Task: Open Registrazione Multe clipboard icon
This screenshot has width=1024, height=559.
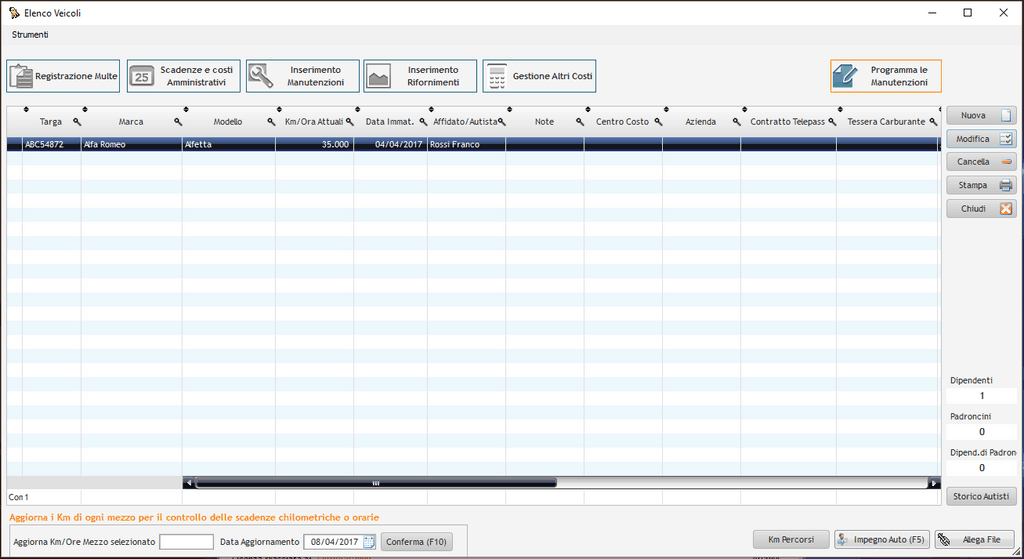Action: click(22, 76)
